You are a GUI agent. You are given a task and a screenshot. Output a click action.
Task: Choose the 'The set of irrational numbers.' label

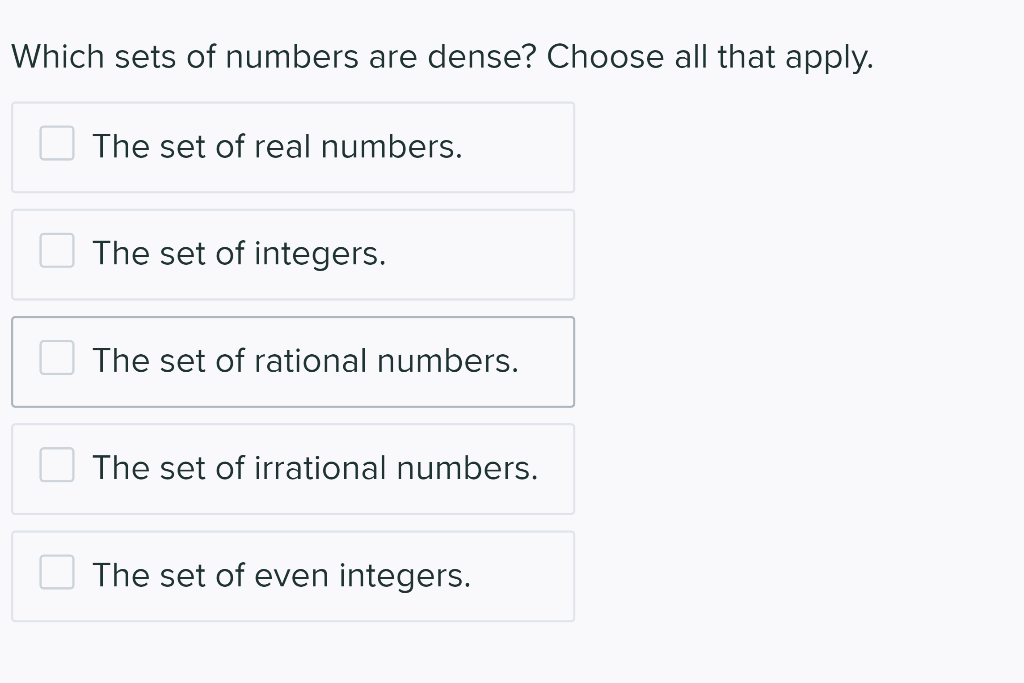[315, 468]
